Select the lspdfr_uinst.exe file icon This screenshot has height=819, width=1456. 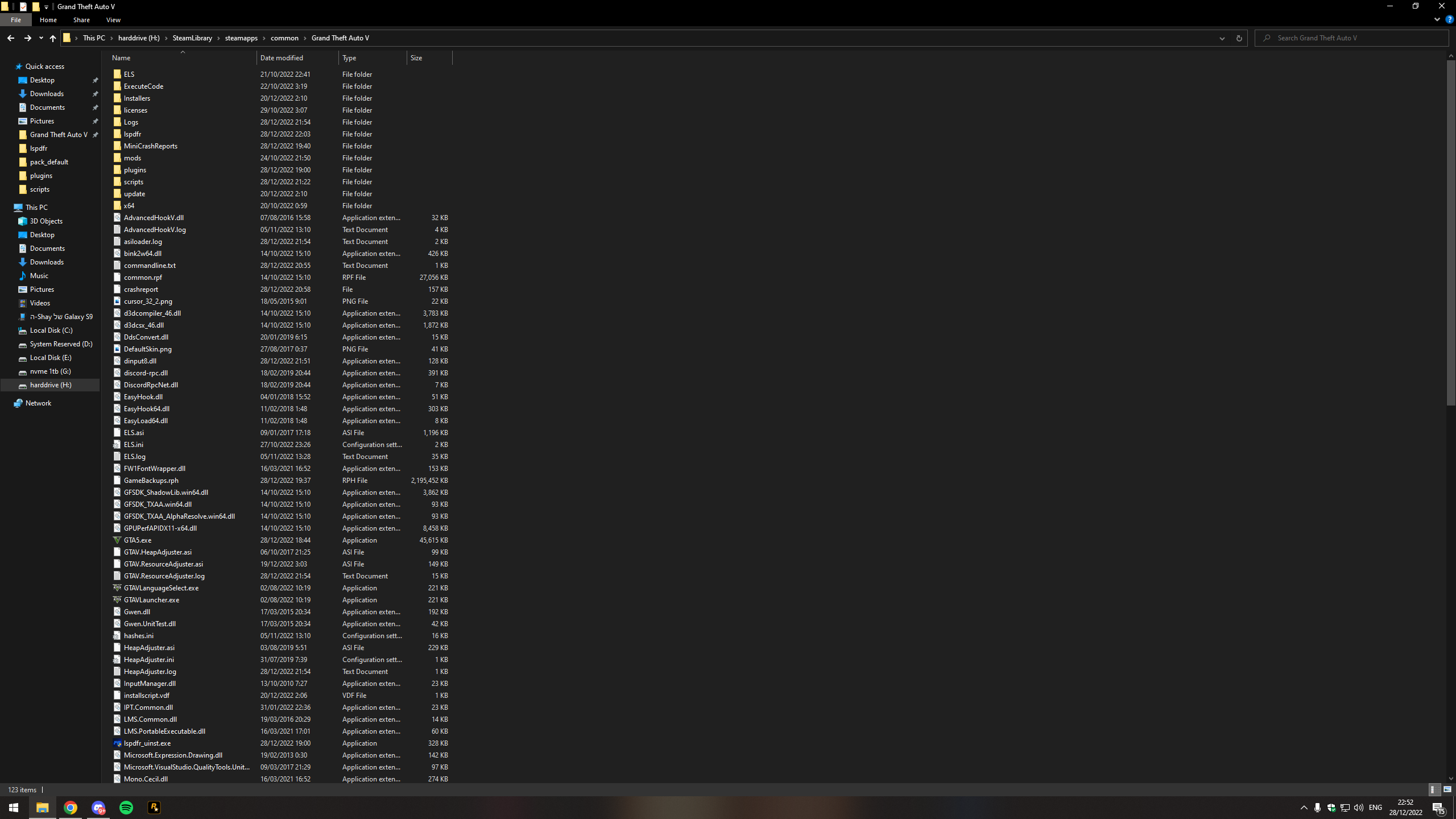click(x=117, y=743)
